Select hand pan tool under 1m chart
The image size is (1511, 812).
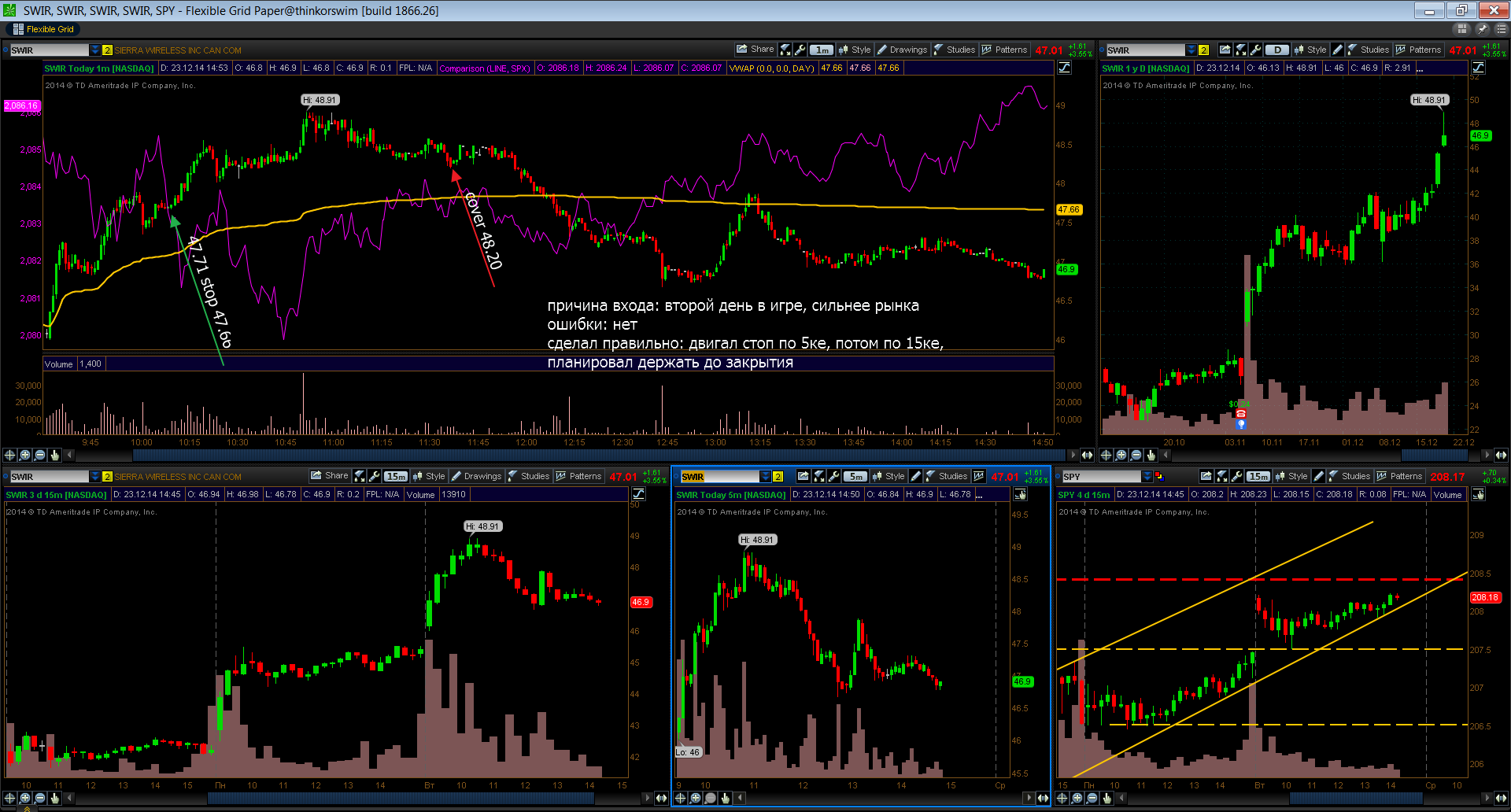[54, 455]
